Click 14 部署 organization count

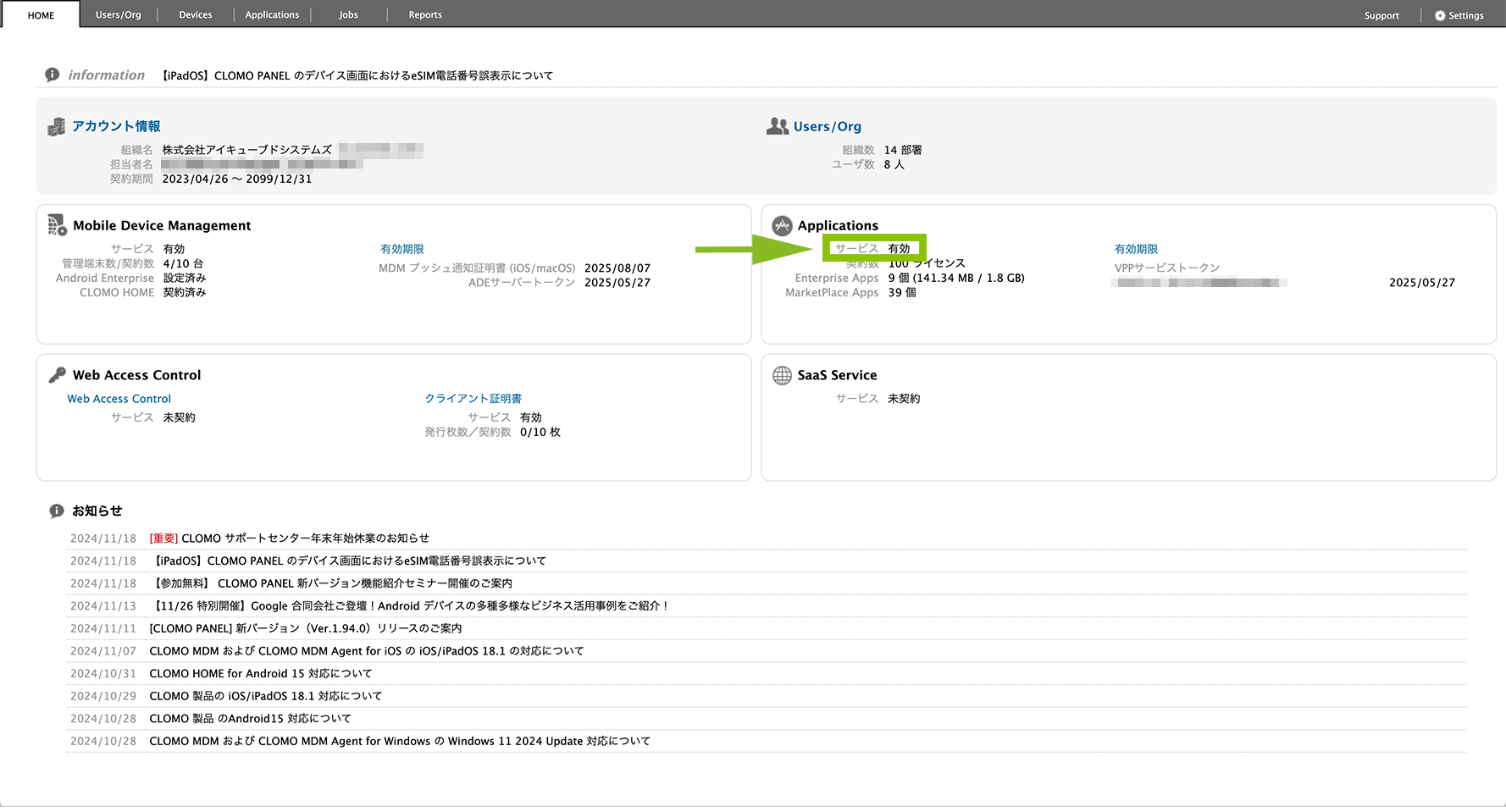click(903, 150)
